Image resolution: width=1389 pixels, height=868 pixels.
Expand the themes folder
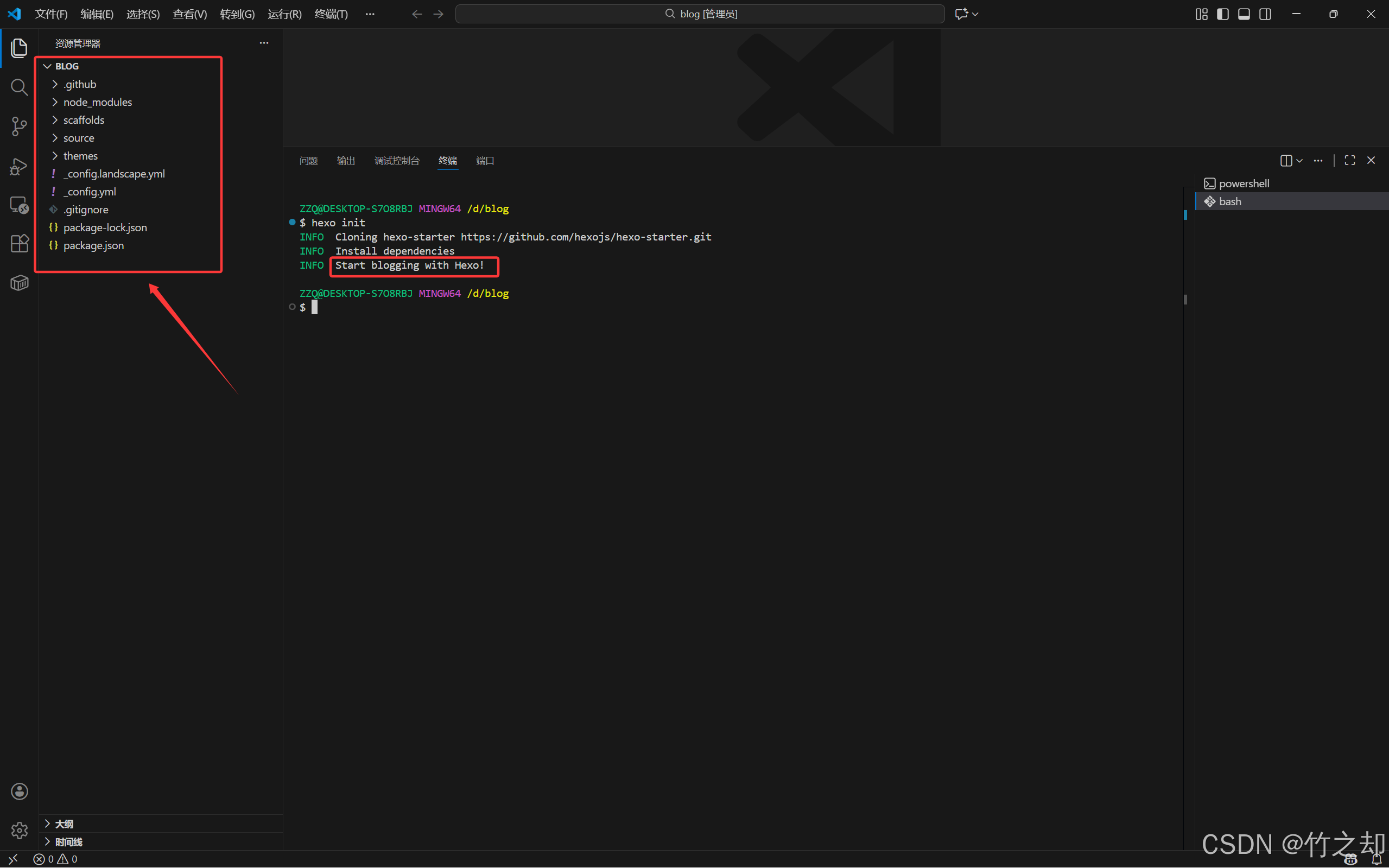tap(80, 156)
